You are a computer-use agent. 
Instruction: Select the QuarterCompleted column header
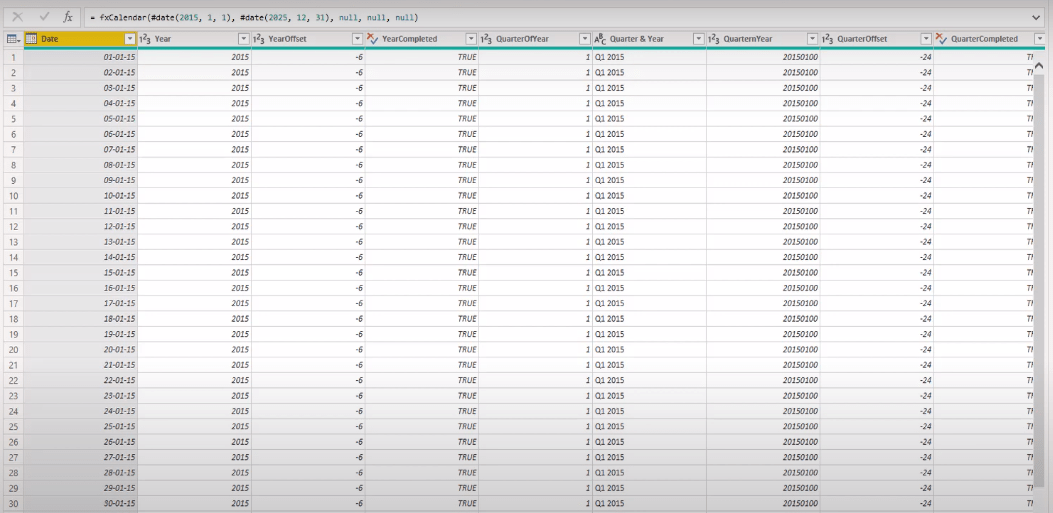tap(991, 39)
